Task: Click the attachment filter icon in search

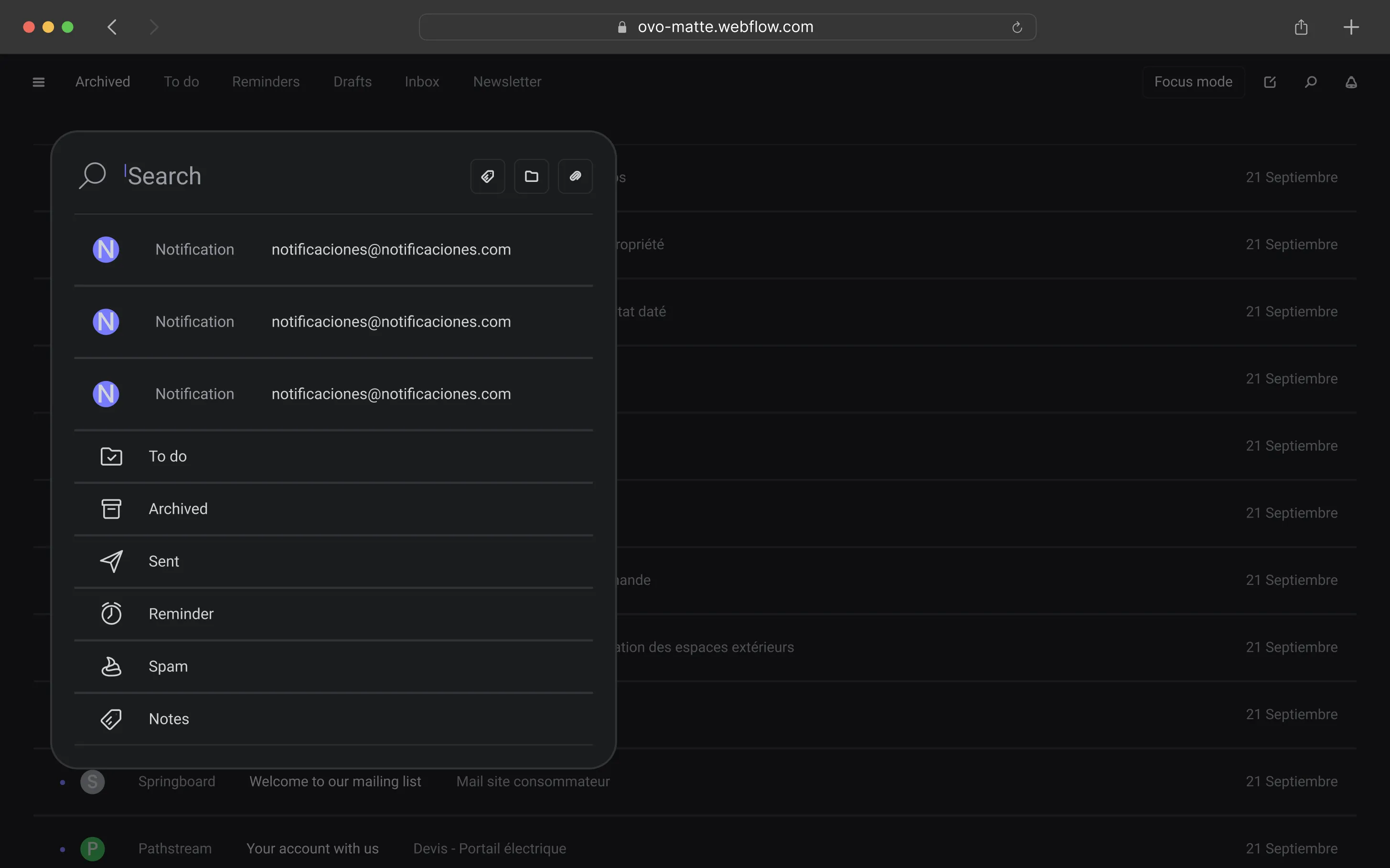Action: (x=575, y=176)
